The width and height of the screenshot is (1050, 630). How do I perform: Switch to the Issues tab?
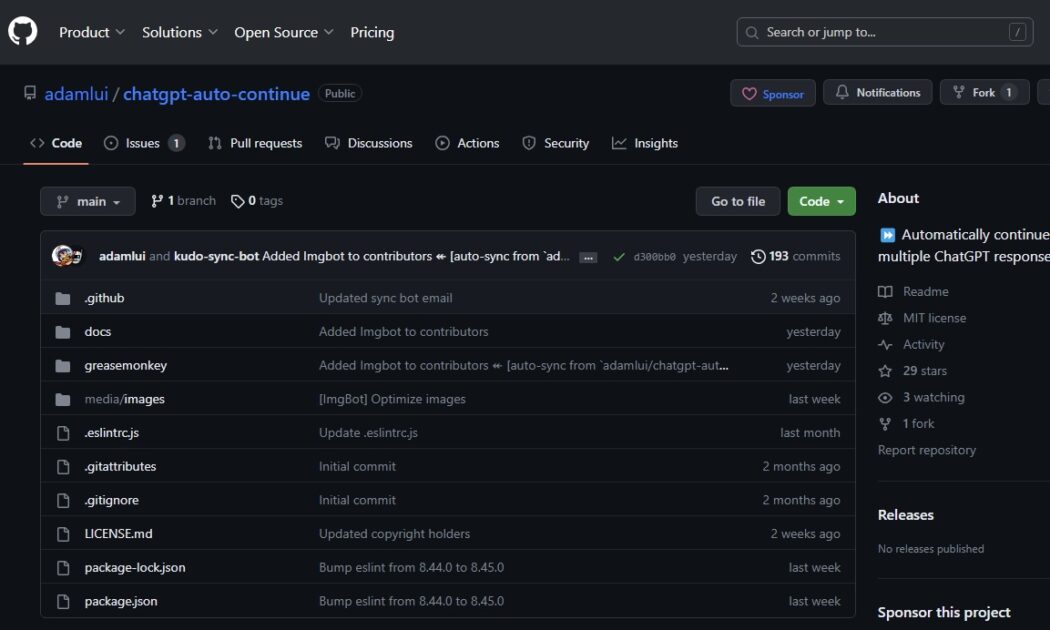(143, 143)
